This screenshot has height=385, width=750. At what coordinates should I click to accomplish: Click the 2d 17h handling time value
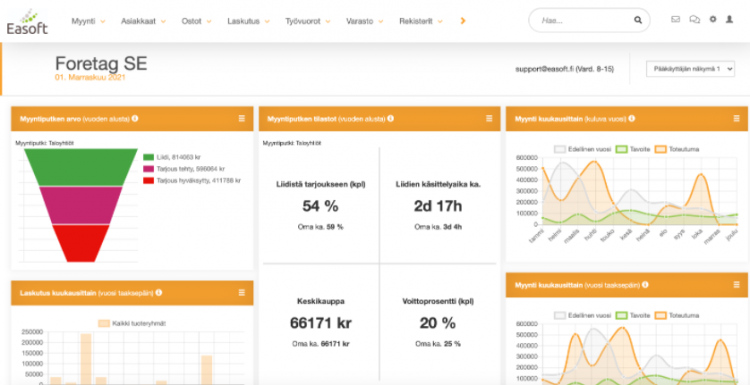[438, 206]
